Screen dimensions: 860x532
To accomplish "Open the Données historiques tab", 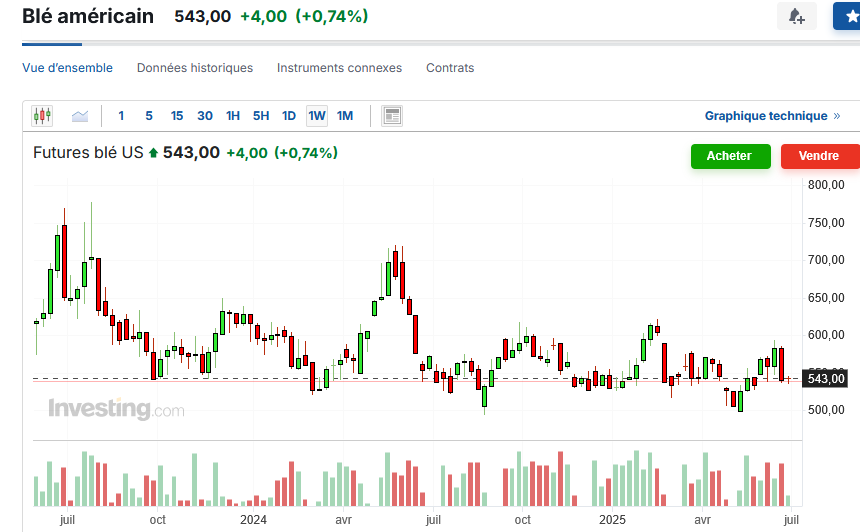I will click(x=195, y=68).
